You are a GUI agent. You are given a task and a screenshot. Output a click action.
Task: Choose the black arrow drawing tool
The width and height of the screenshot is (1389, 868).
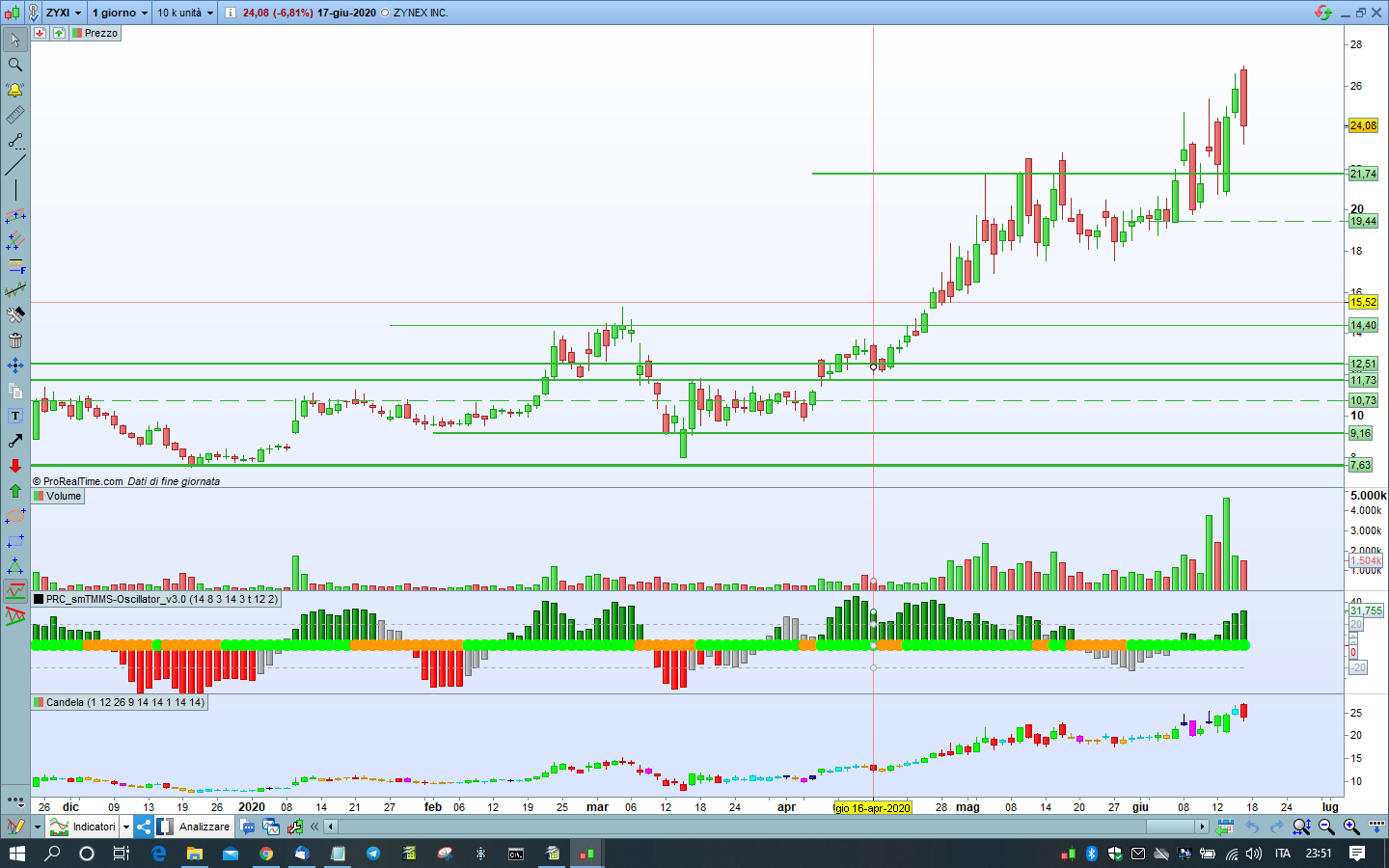click(14, 441)
